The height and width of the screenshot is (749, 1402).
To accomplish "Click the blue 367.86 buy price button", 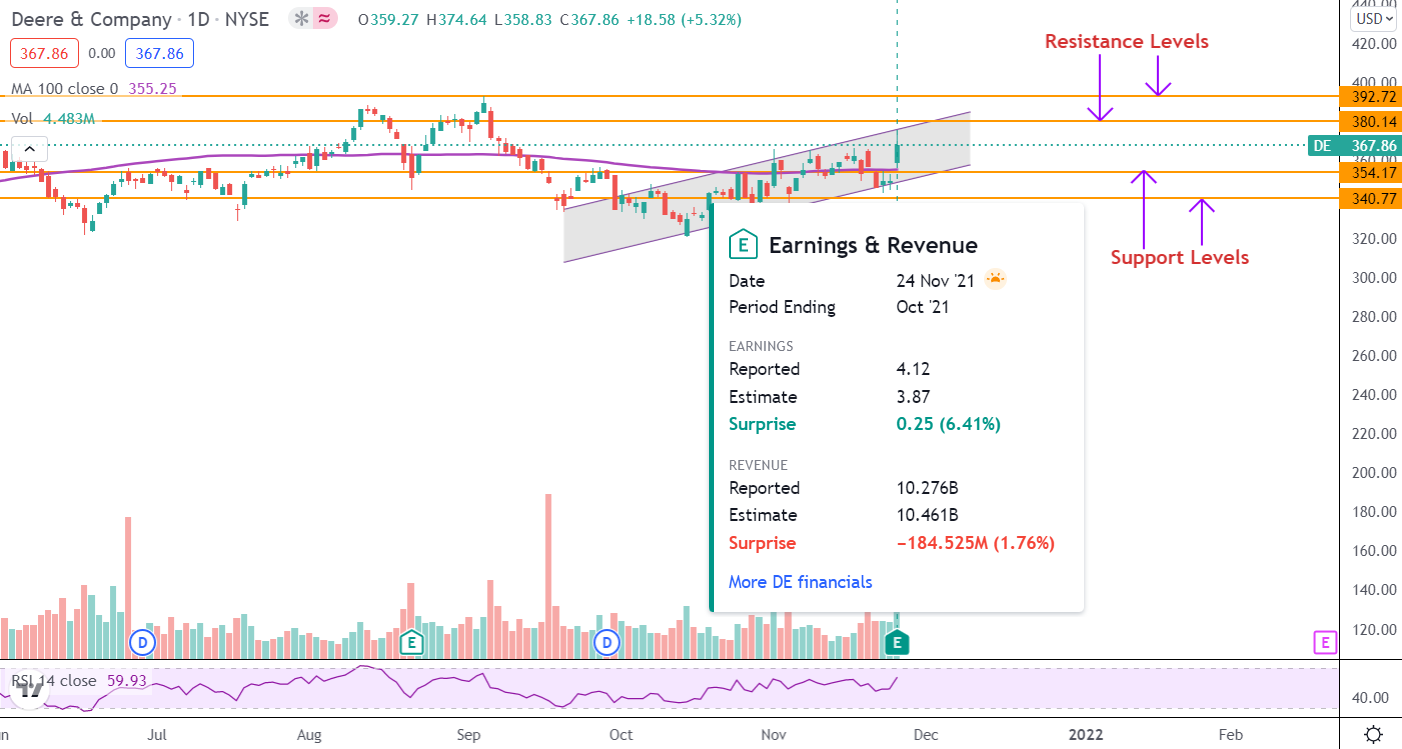I will pyautogui.click(x=160, y=53).
